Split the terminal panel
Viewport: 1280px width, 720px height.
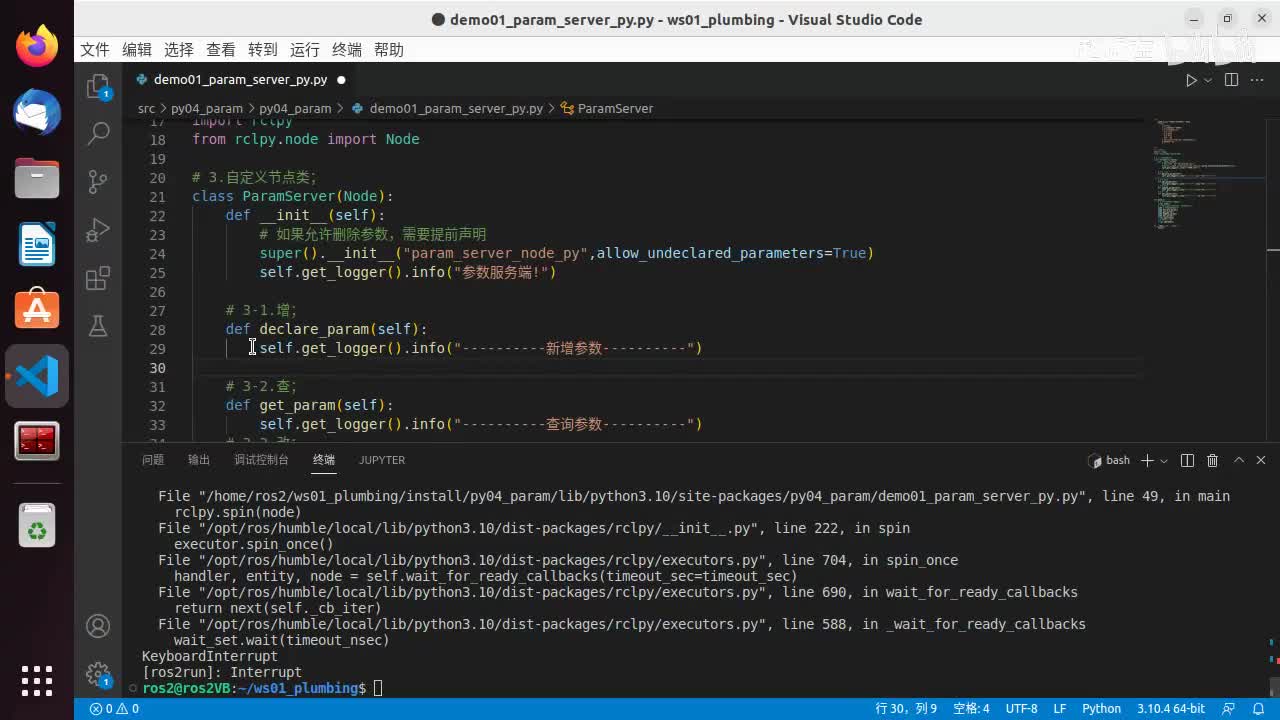1187,460
